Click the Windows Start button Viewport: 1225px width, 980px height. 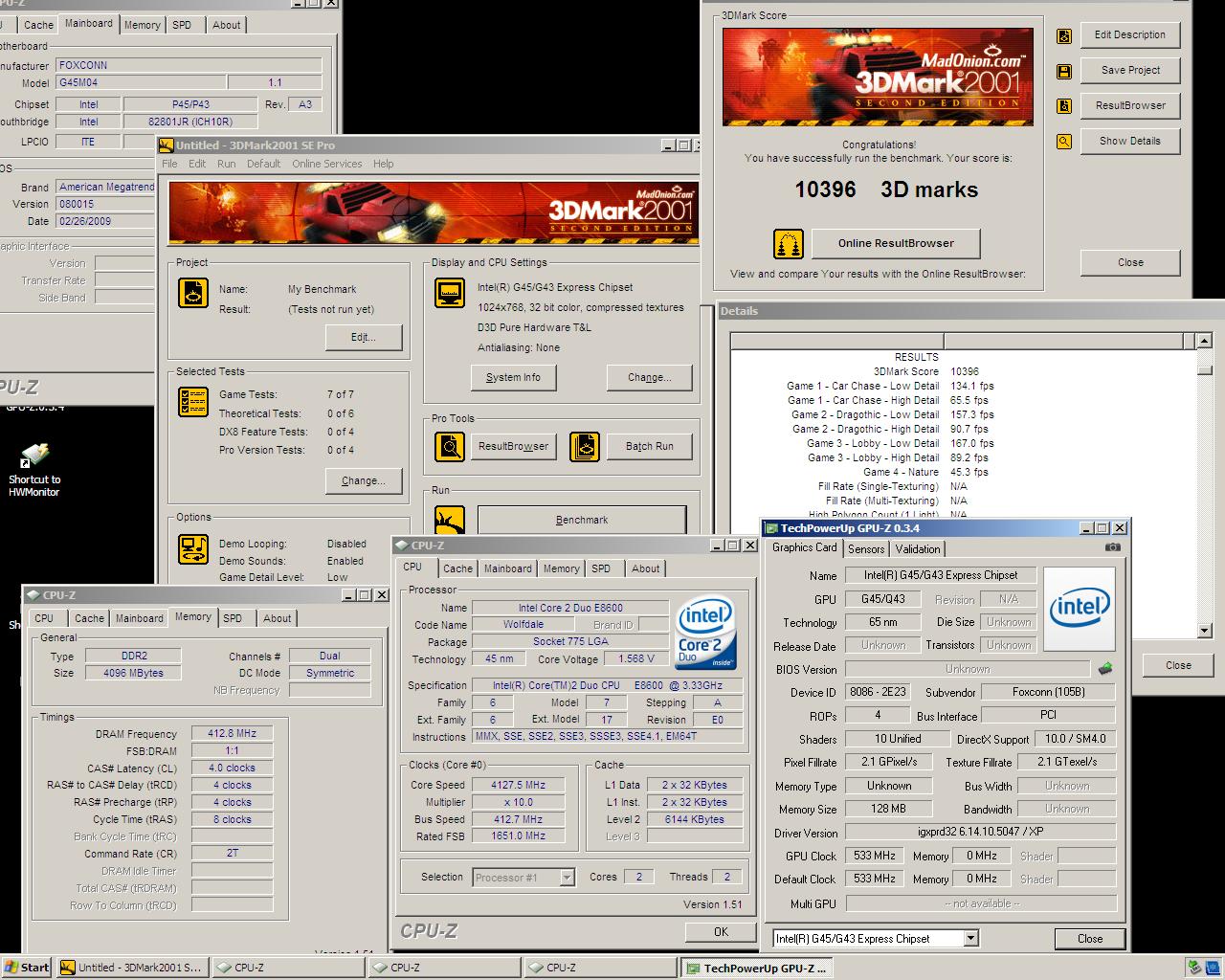click(x=26, y=968)
